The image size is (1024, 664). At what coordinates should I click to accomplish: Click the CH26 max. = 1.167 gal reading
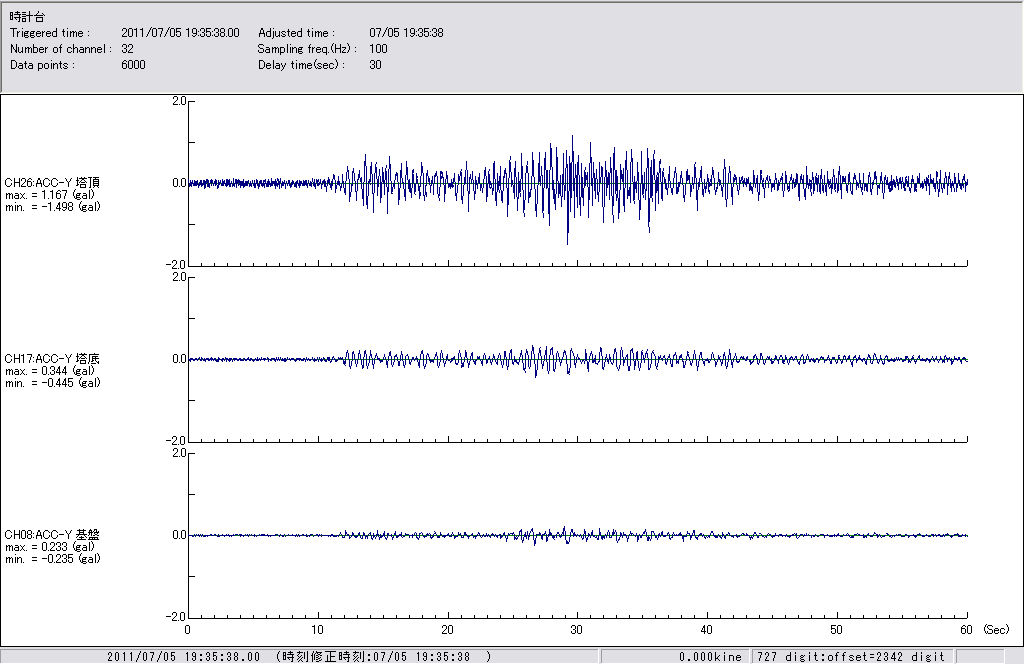[x=50, y=195]
